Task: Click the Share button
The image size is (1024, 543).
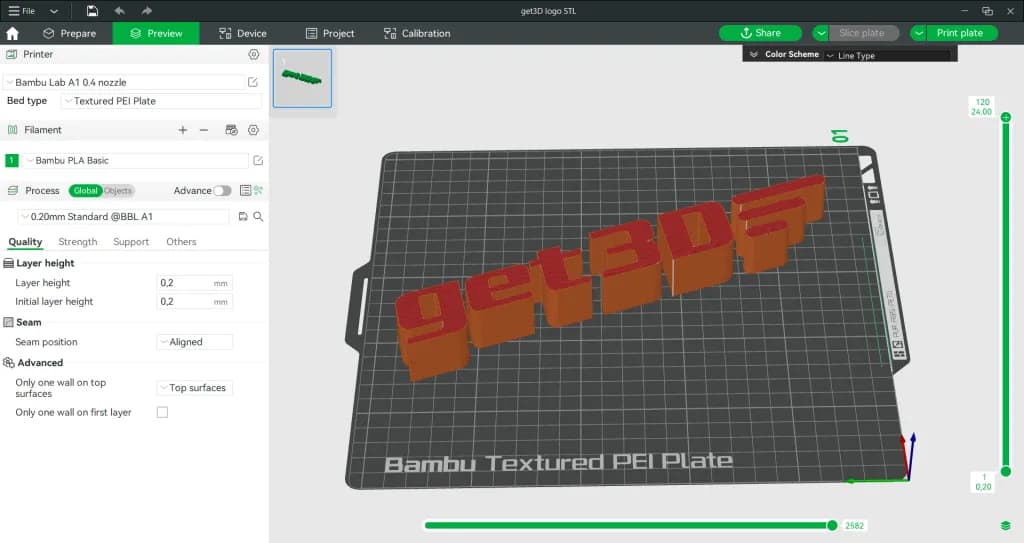Action: tap(760, 33)
